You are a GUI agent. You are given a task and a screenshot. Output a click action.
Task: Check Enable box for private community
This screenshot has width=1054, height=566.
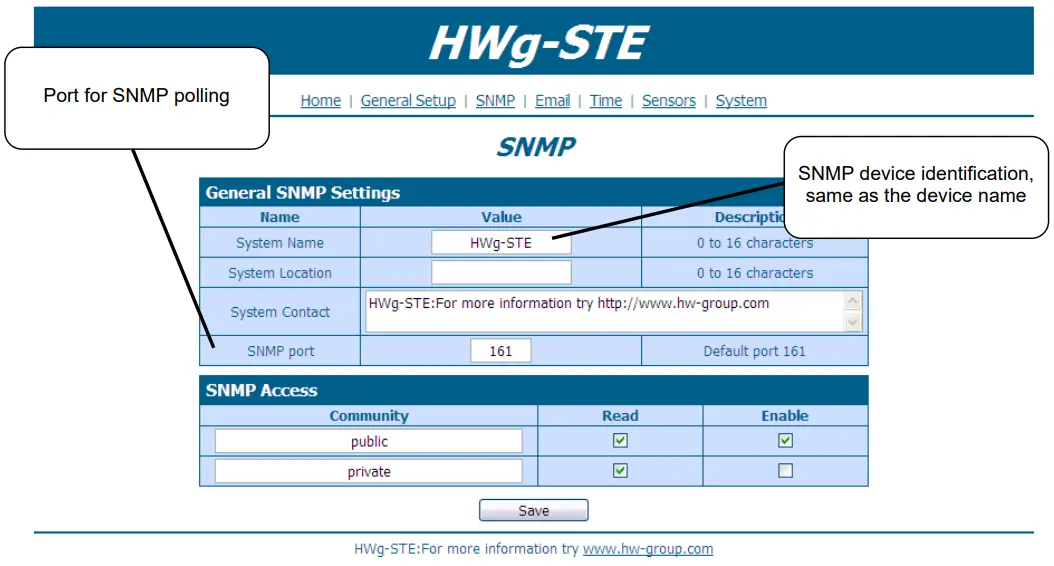(784, 471)
